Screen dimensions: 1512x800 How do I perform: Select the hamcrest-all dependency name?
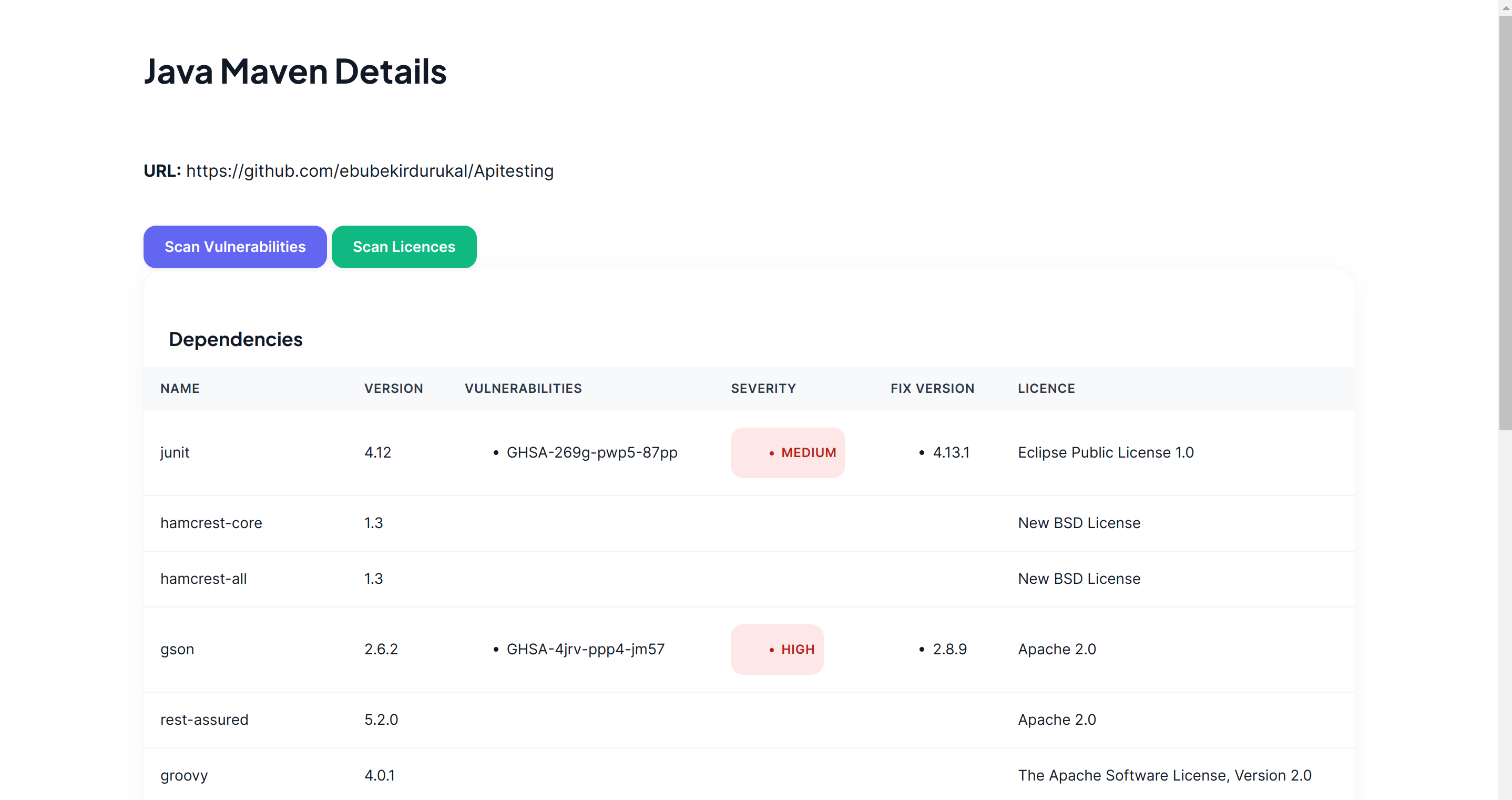203,579
